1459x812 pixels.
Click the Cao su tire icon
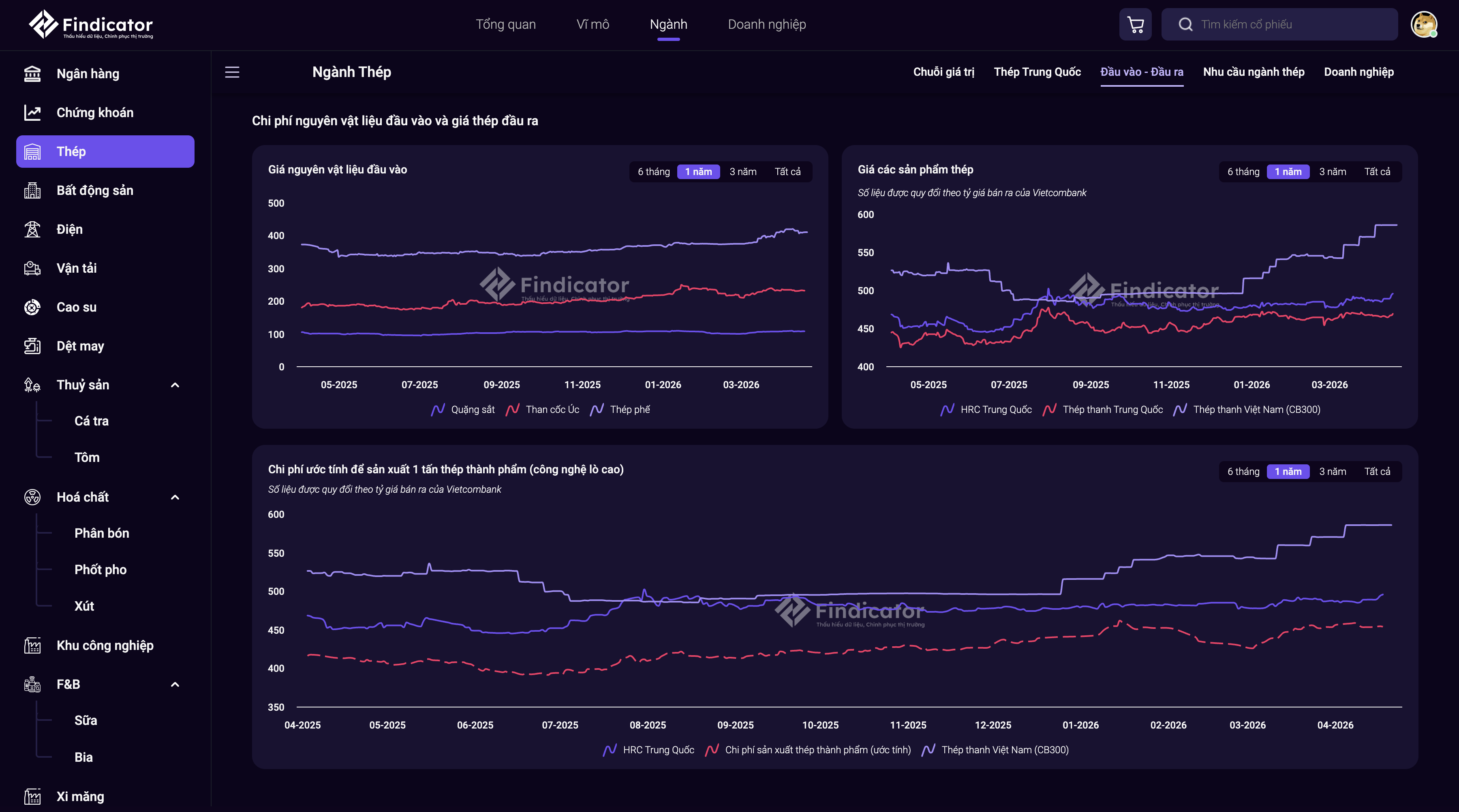click(x=32, y=308)
